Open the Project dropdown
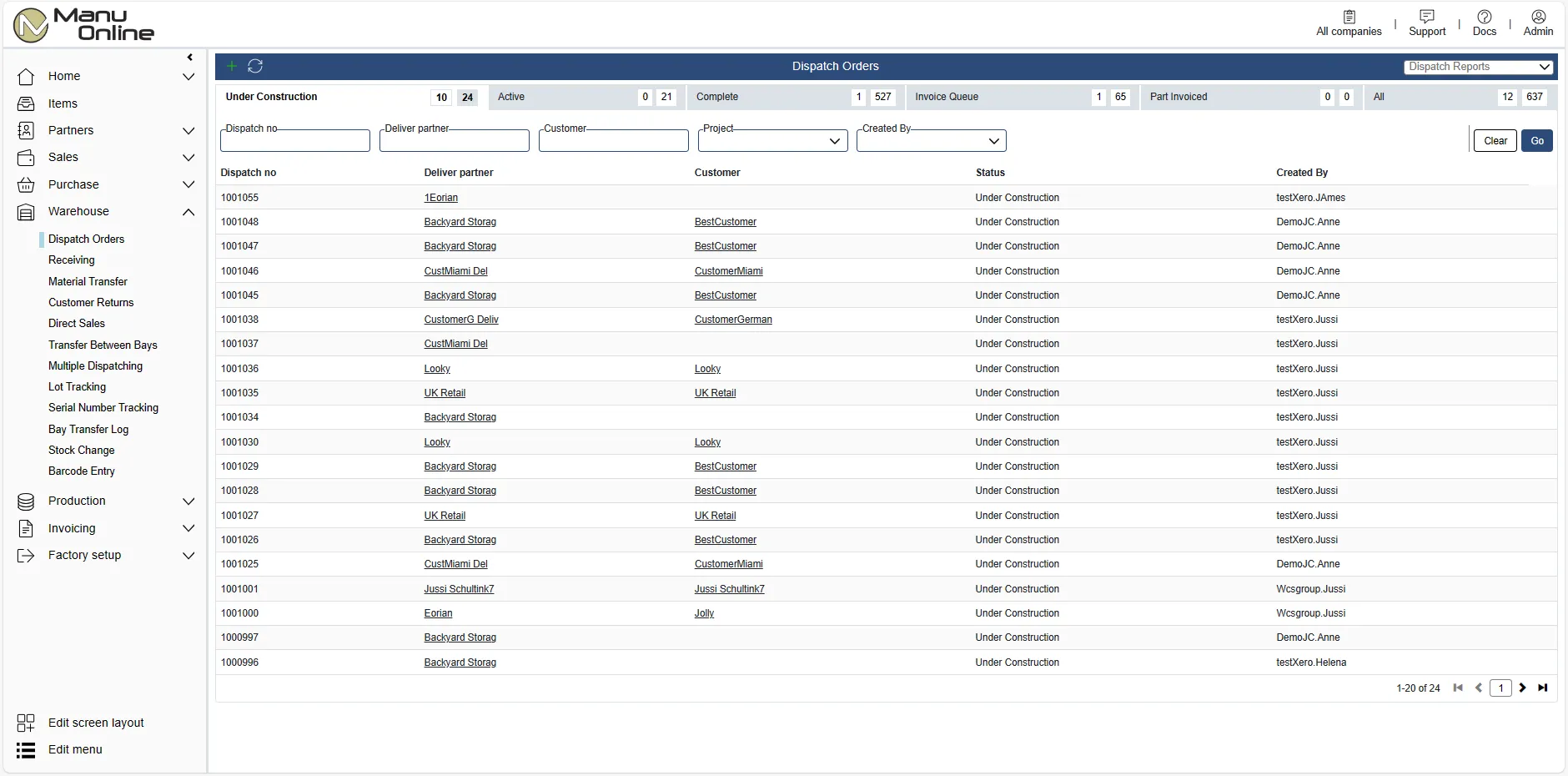Screen dimensions: 1568x776 pyautogui.click(x=833, y=141)
